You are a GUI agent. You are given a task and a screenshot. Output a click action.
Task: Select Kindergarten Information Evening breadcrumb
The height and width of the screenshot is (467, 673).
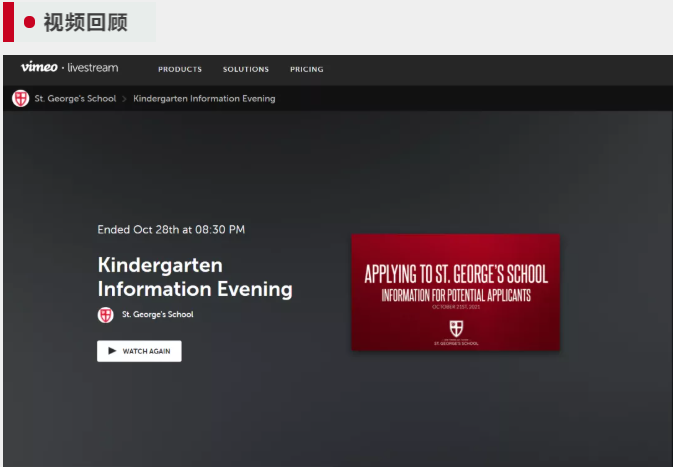tap(204, 99)
